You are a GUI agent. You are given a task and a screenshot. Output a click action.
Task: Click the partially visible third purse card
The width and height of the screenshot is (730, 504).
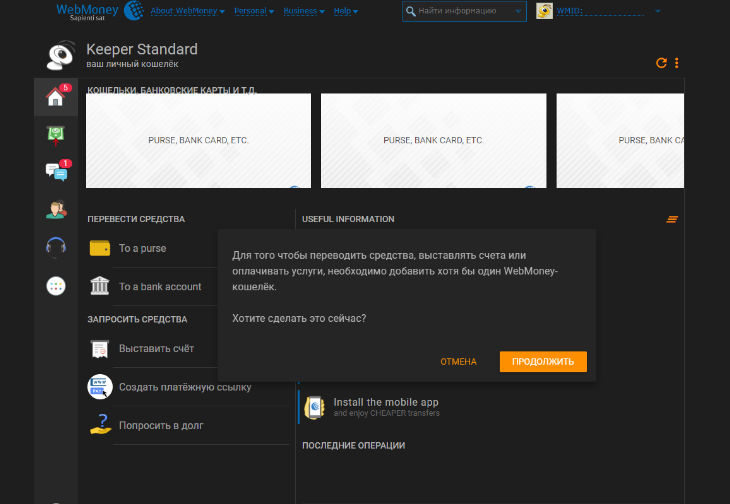pos(620,141)
